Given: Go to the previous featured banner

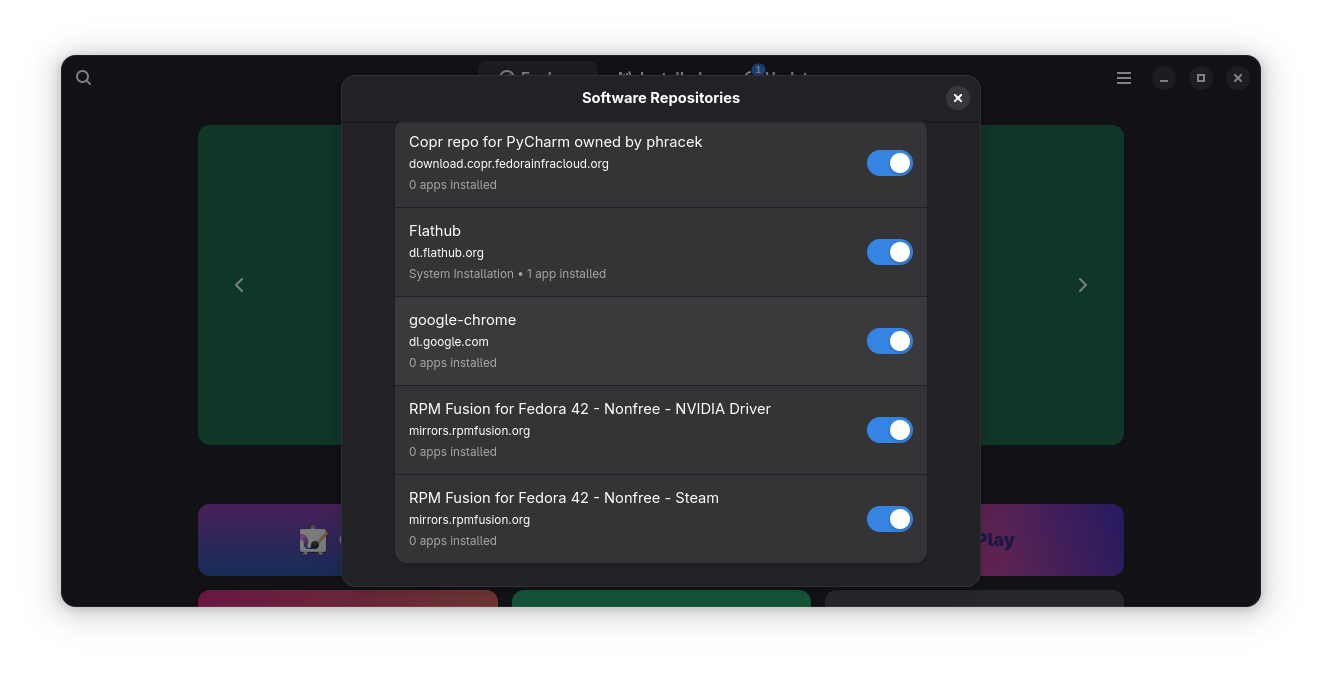Looking at the screenshot, I should tap(239, 285).
